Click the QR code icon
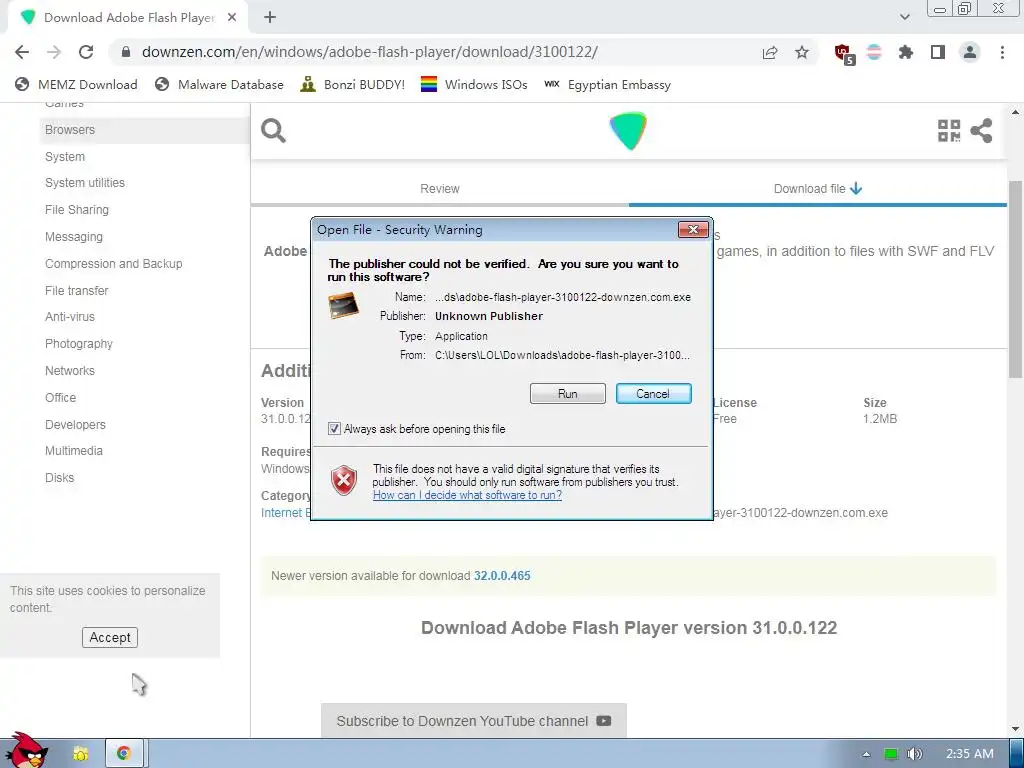1024x768 pixels. (949, 131)
